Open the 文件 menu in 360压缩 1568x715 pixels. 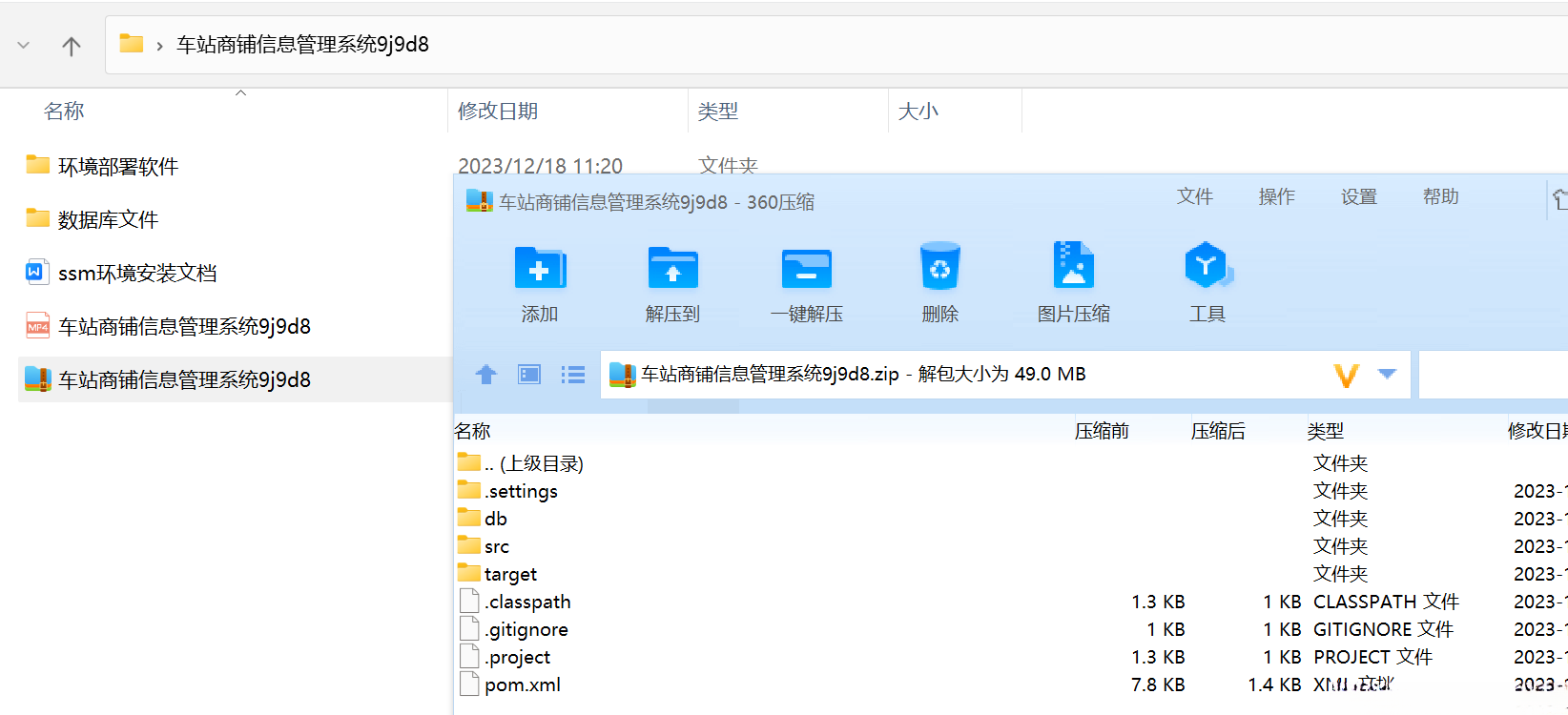click(1195, 196)
